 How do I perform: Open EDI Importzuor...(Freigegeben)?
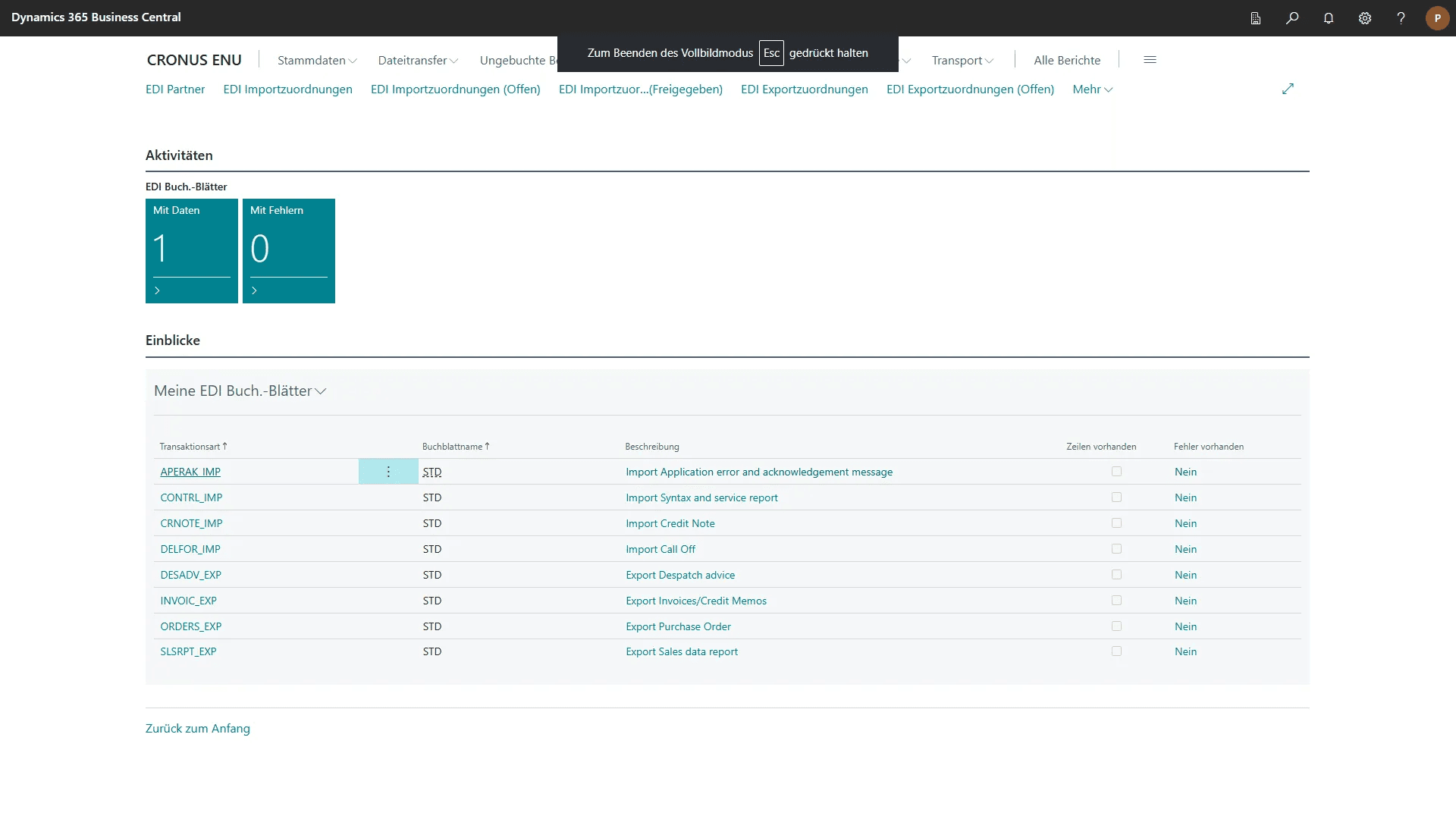pyautogui.click(x=640, y=89)
